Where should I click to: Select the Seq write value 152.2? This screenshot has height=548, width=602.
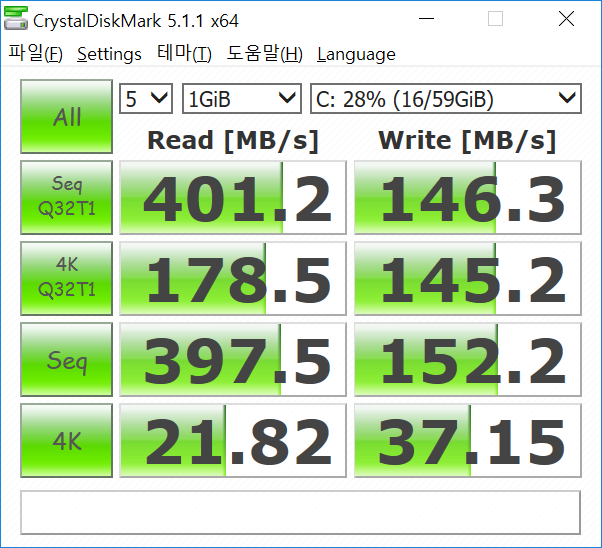468,359
